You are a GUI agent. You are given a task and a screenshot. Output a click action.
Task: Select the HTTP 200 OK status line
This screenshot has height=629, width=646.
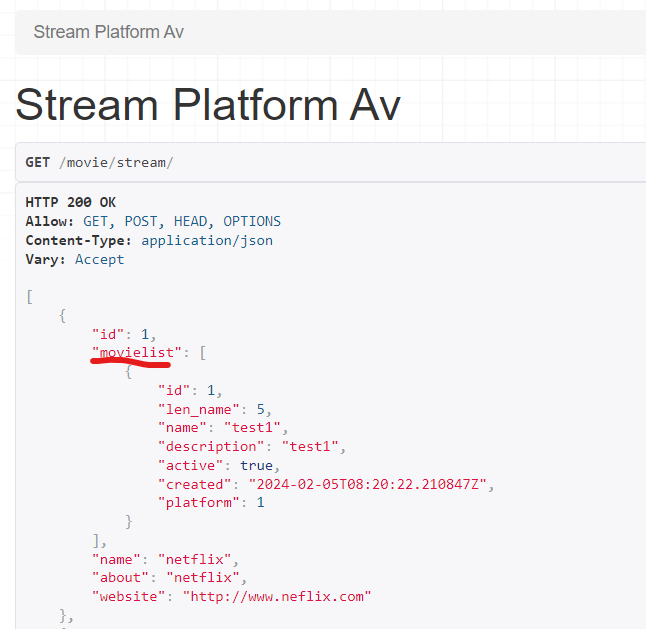71,202
